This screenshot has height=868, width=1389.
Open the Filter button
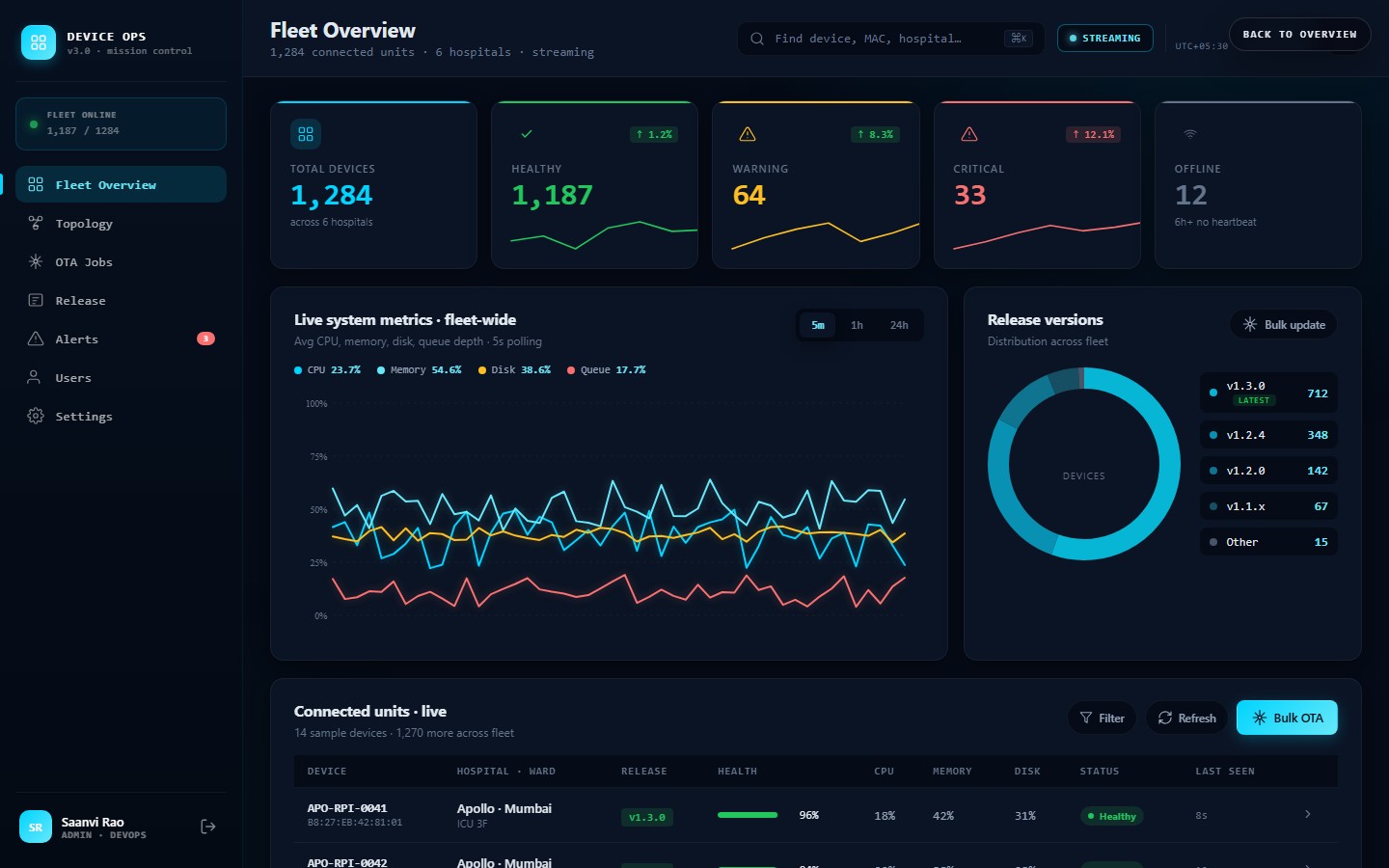point(1103,718)
